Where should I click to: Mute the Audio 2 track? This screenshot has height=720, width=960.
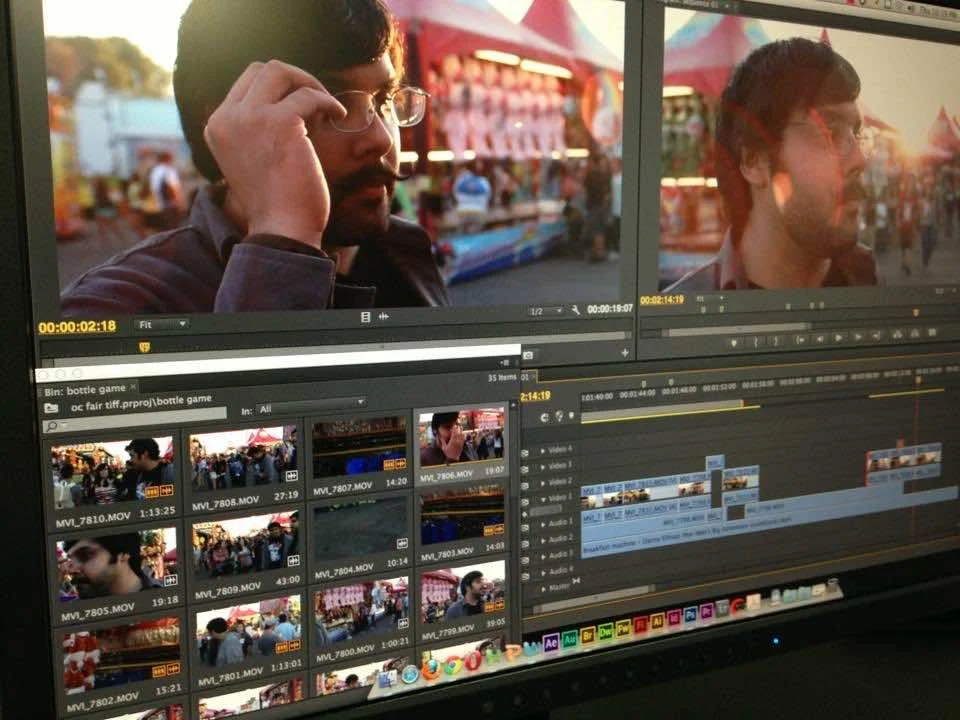[525, 544]
